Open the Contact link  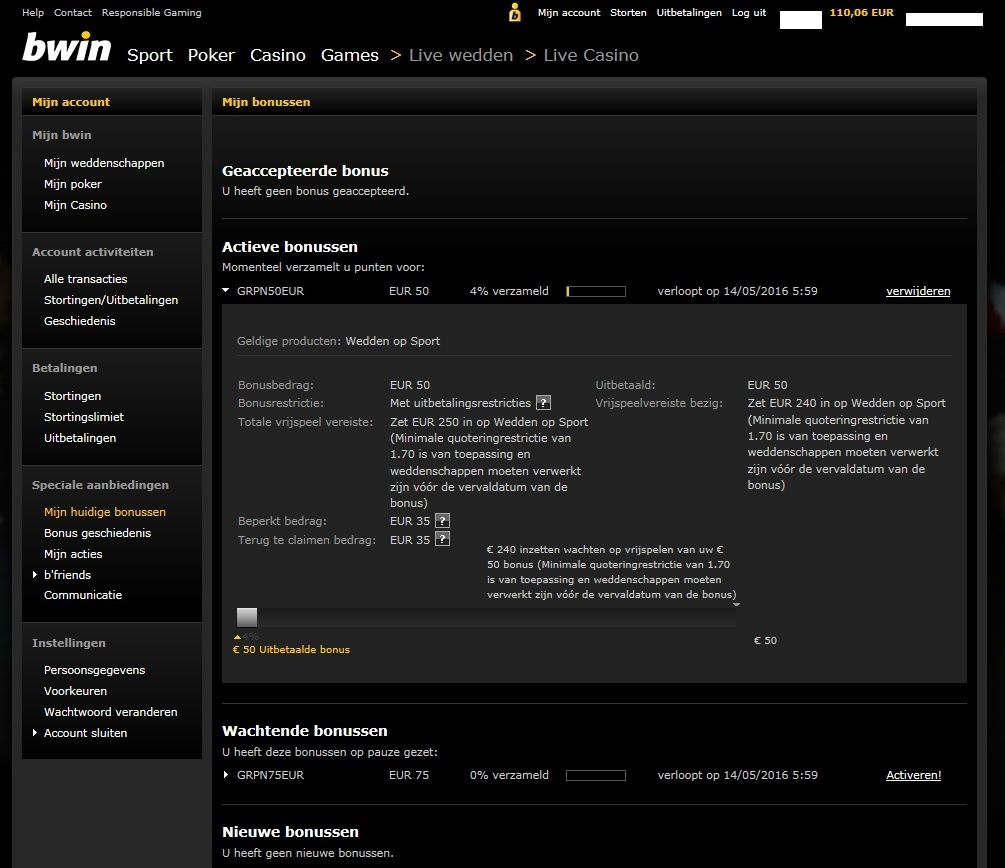pyautogui.click(x=72, y=12)
